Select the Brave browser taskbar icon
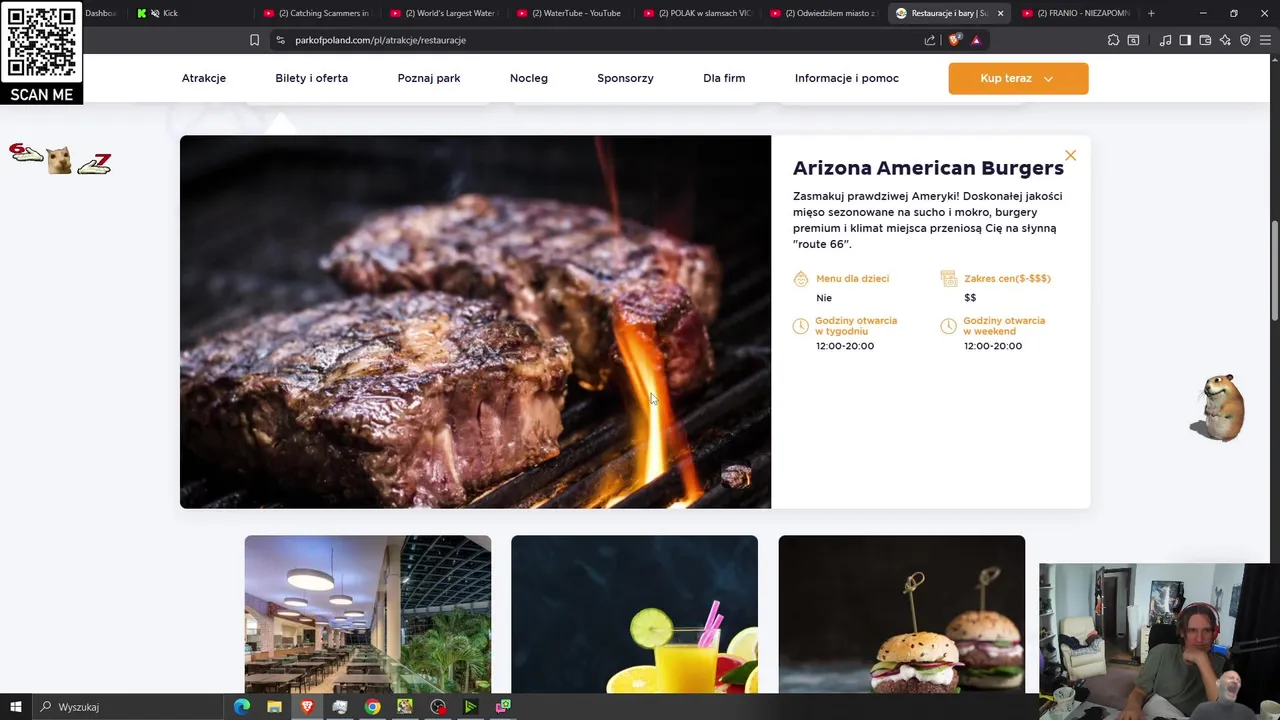 tap(307, 707)
